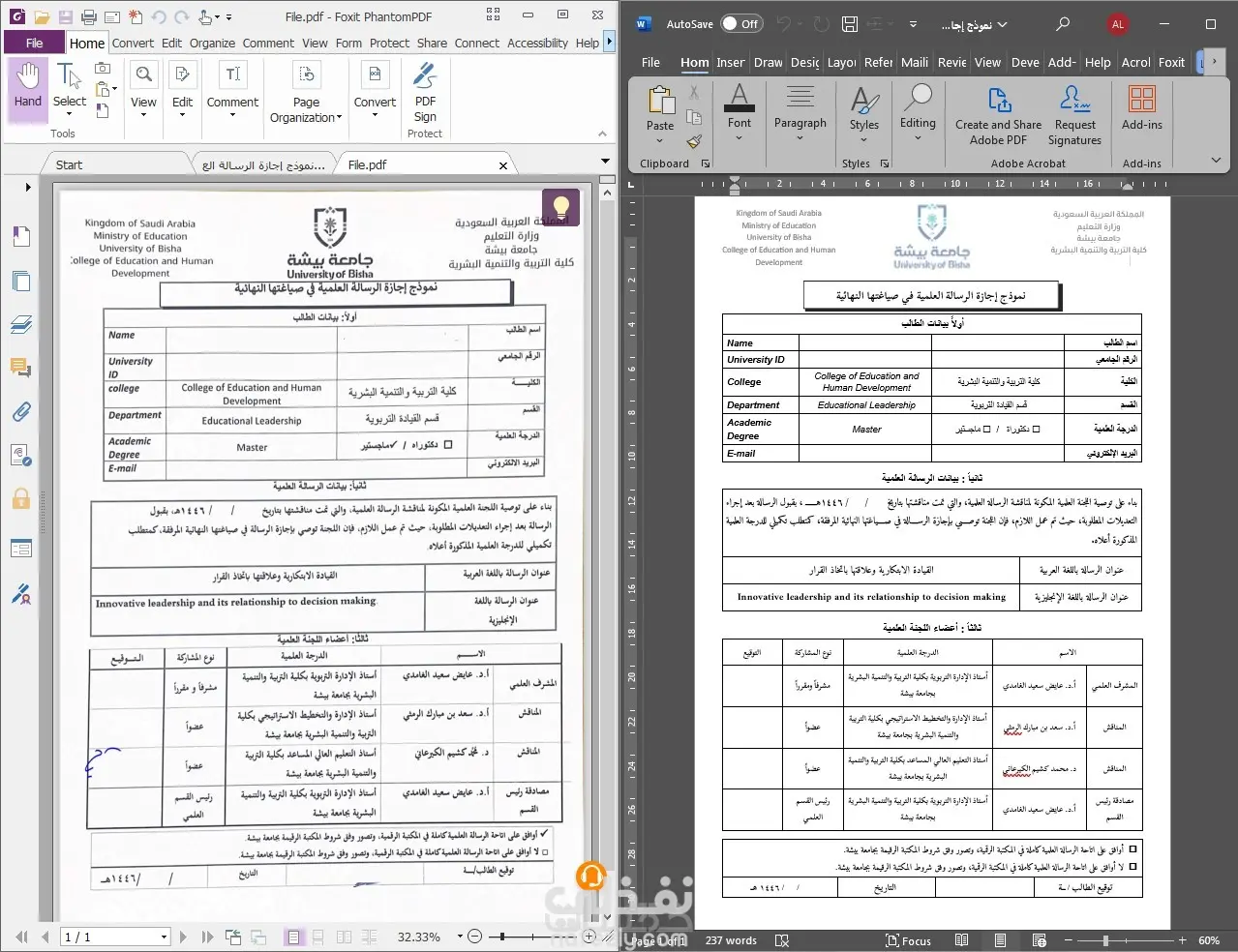Go to next page arrow in Foxit status bar
Image resolution: width=1238 pixels, height=952 pixels.
click(x=184, y=937)
